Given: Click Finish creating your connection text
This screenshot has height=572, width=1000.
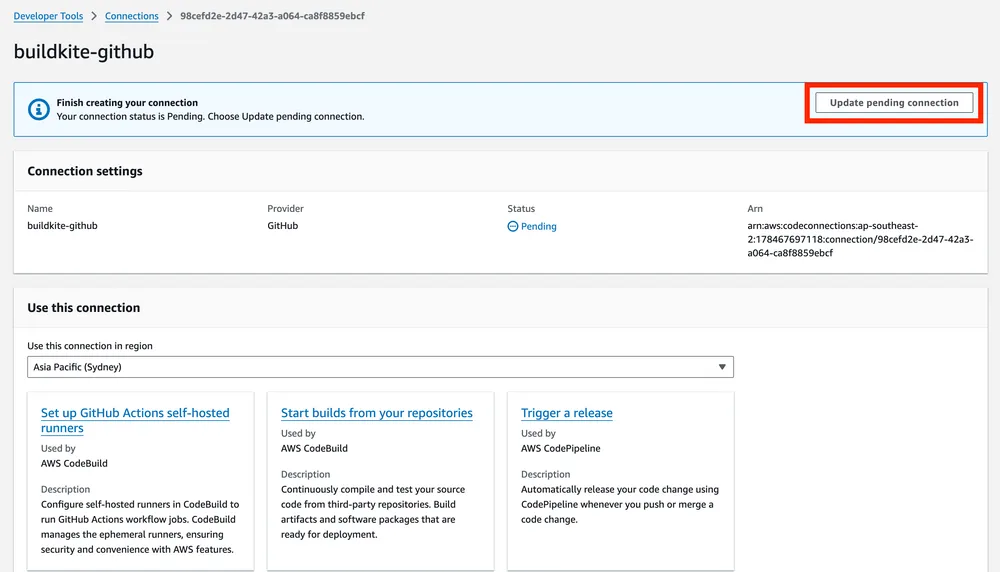Looking at the screenshot, I should pos(127,103).
